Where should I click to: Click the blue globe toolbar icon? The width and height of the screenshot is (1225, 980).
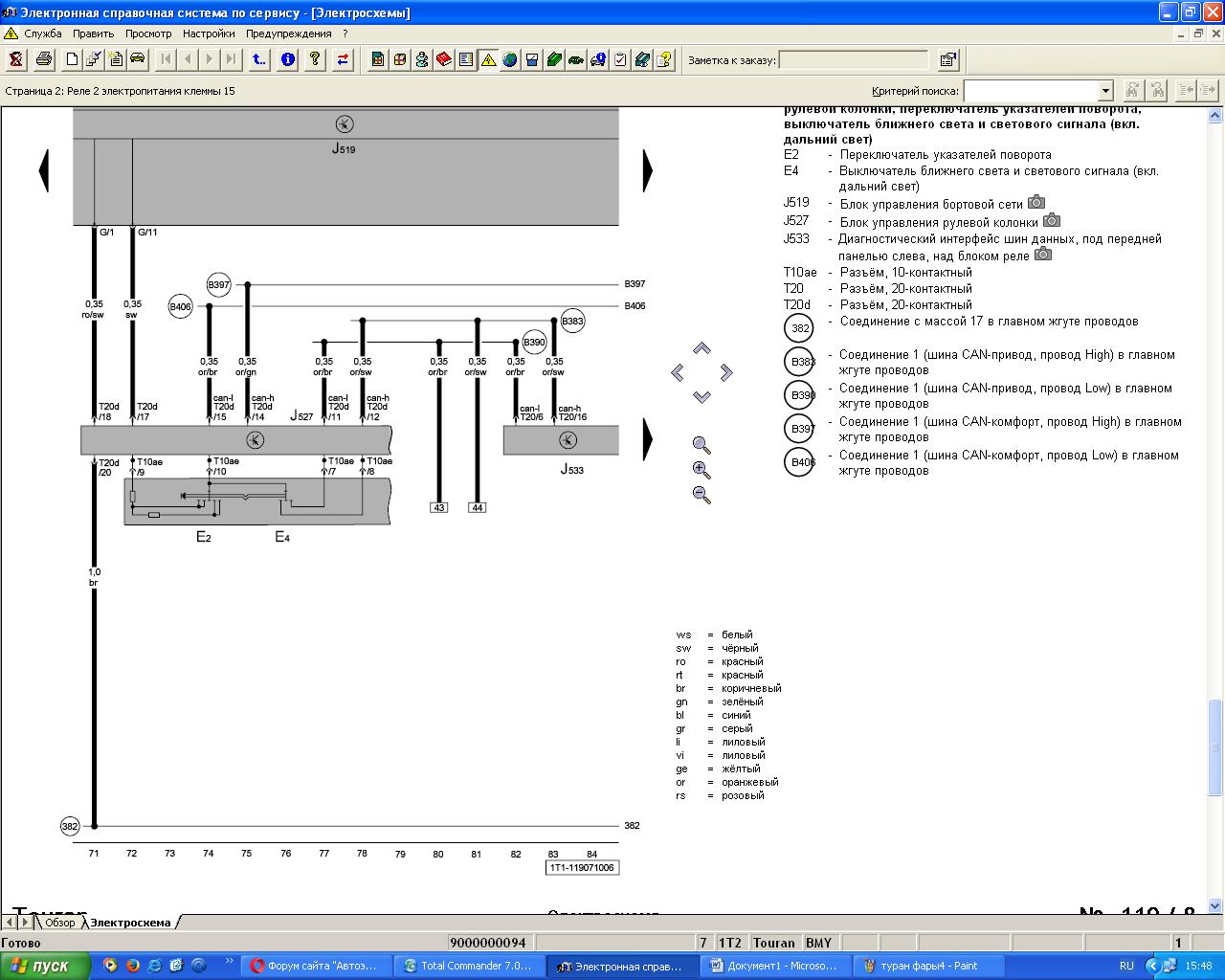click(x=510, y=59)
